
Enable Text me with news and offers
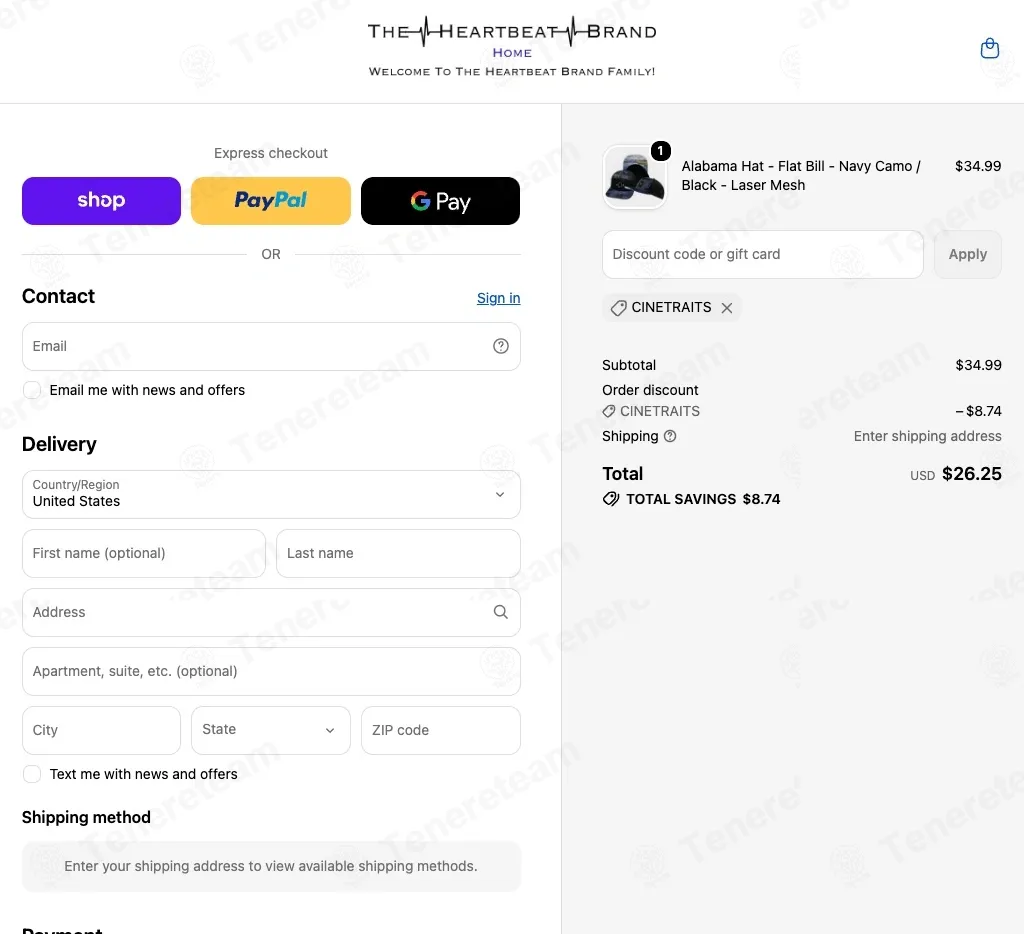(31, 774)
